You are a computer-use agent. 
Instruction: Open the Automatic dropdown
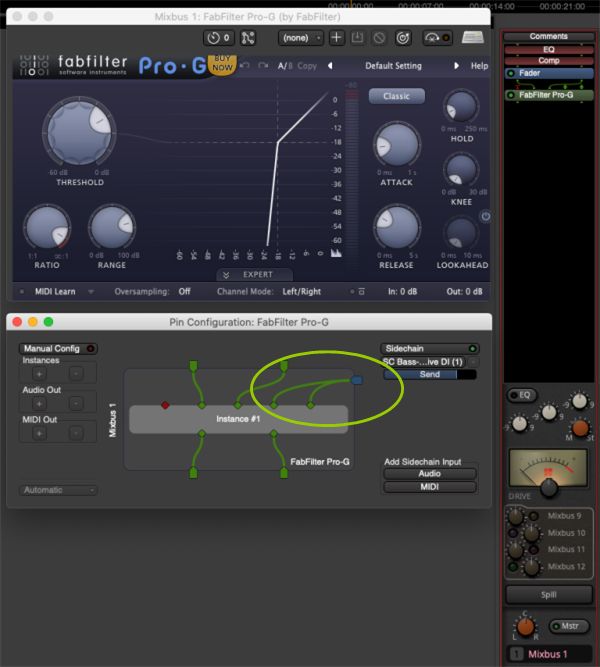click(x=58, y=490)
